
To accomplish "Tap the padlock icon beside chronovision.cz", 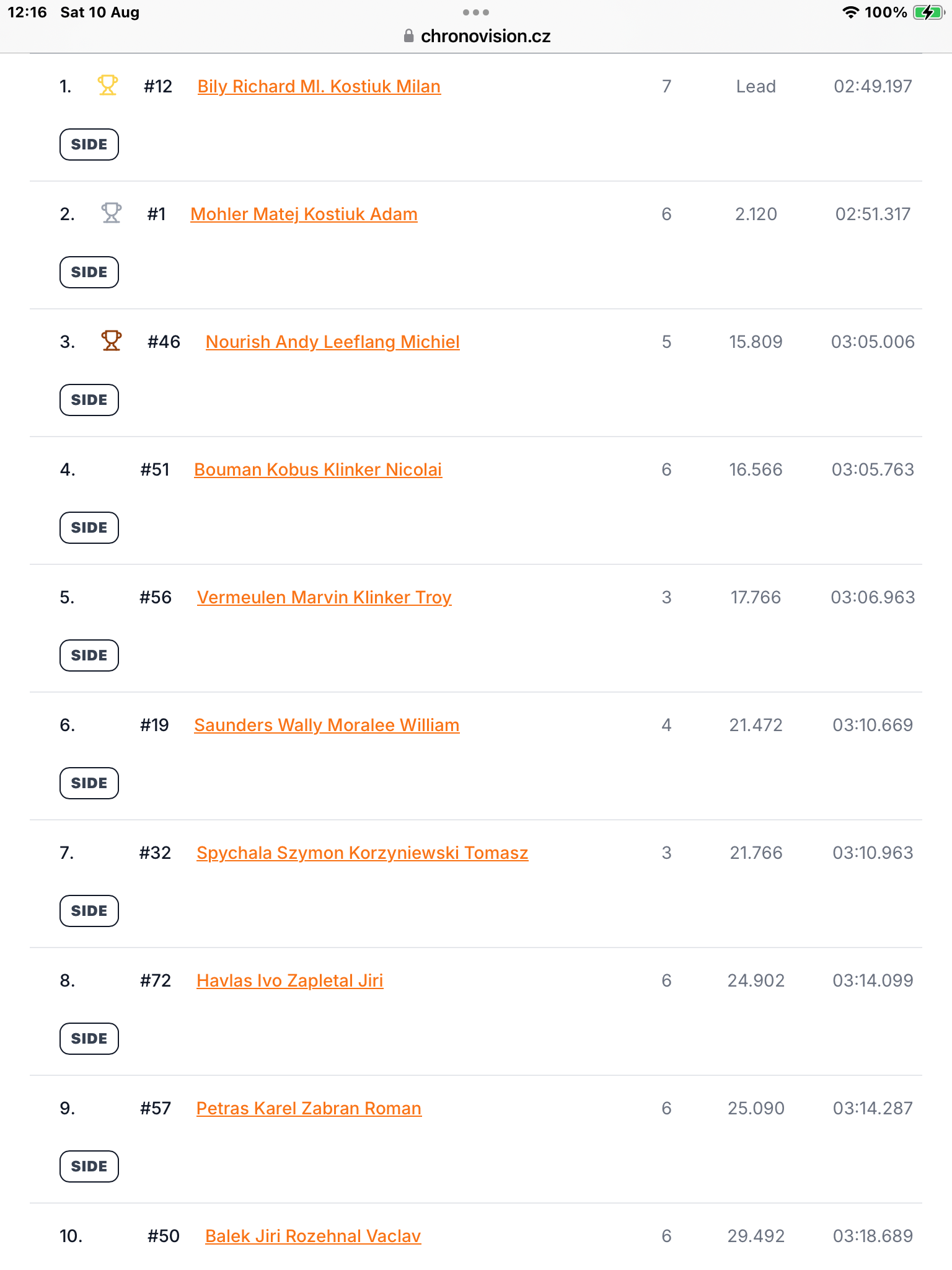I will click(x=408, y=36).
